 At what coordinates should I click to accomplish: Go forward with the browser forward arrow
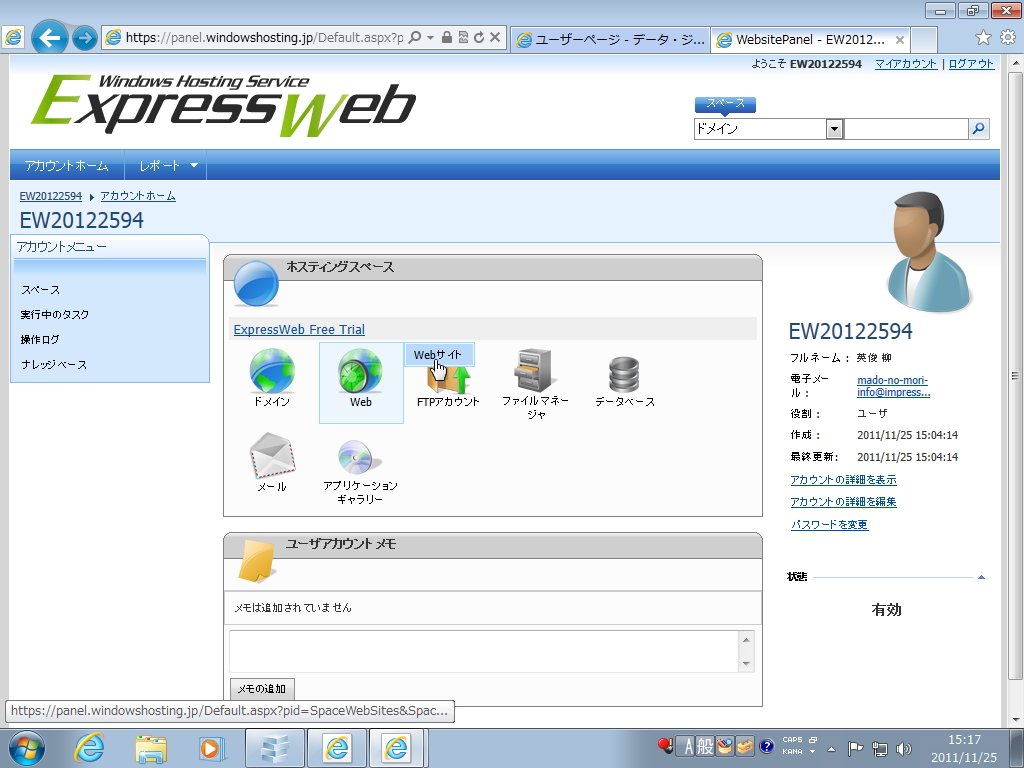click(x=84, y=38)
